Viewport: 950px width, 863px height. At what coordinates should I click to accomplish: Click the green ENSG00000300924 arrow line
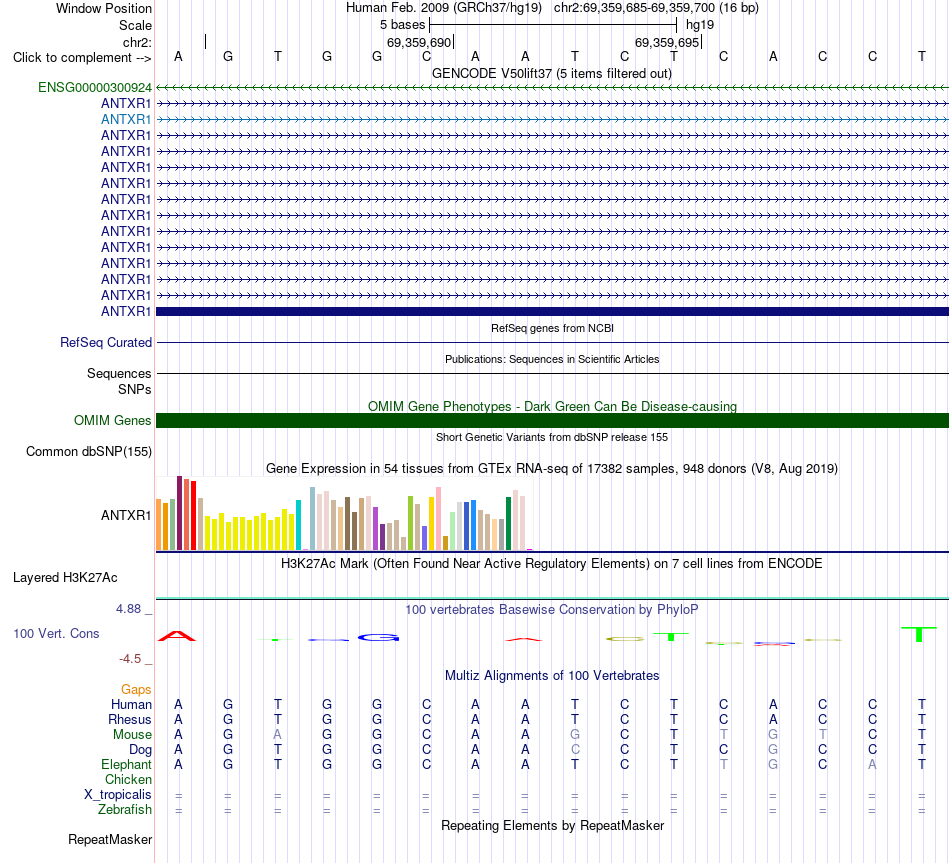pos(552,87)
